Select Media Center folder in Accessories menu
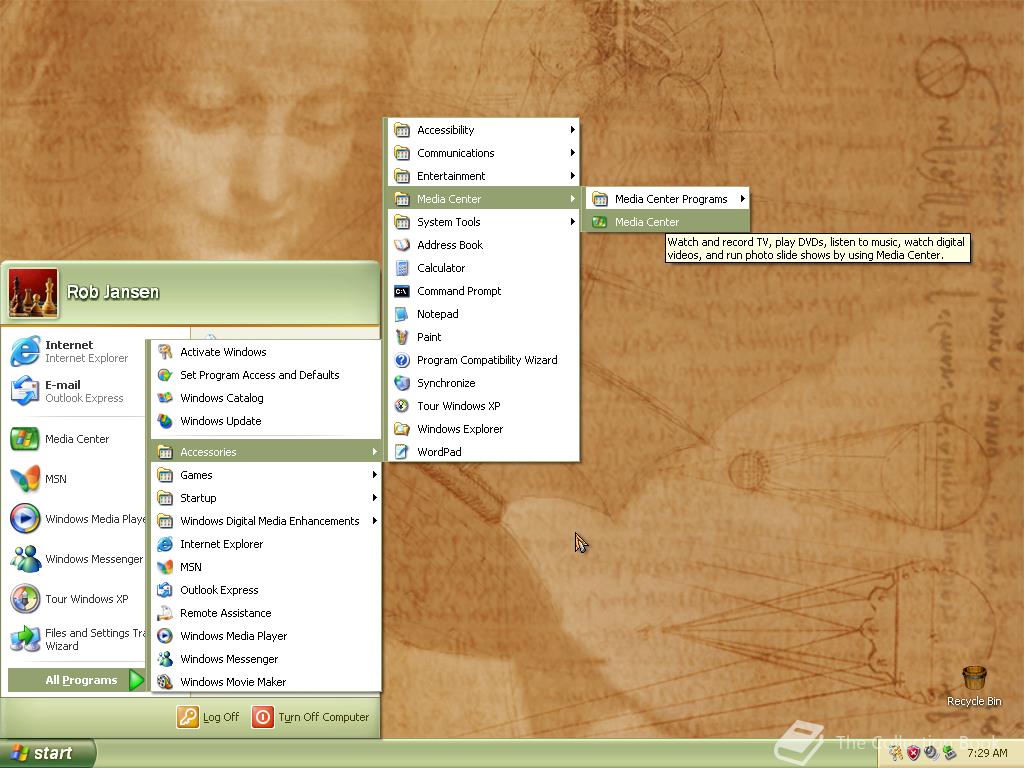The image size is (1024, 768). pyautogui.click(x=483, y=199)
